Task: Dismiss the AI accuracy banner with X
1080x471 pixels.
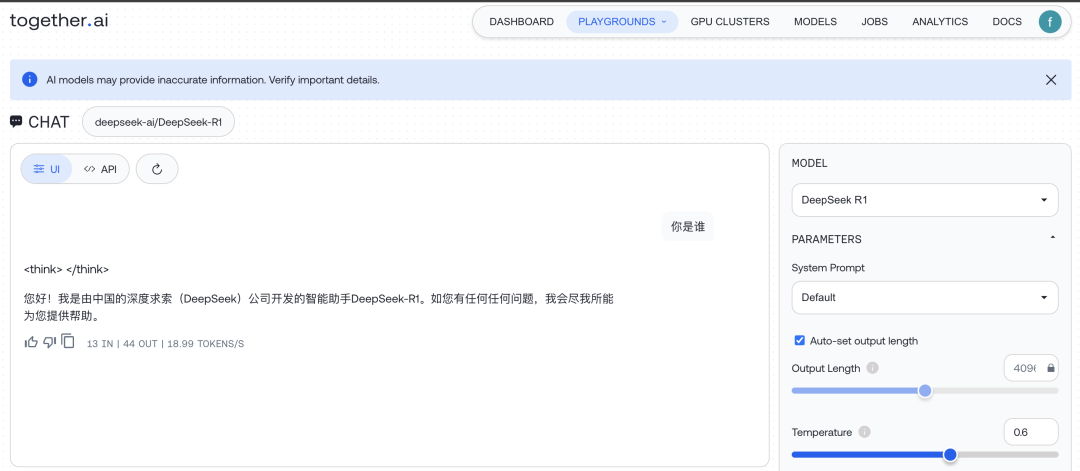Action: (1051, 80)
